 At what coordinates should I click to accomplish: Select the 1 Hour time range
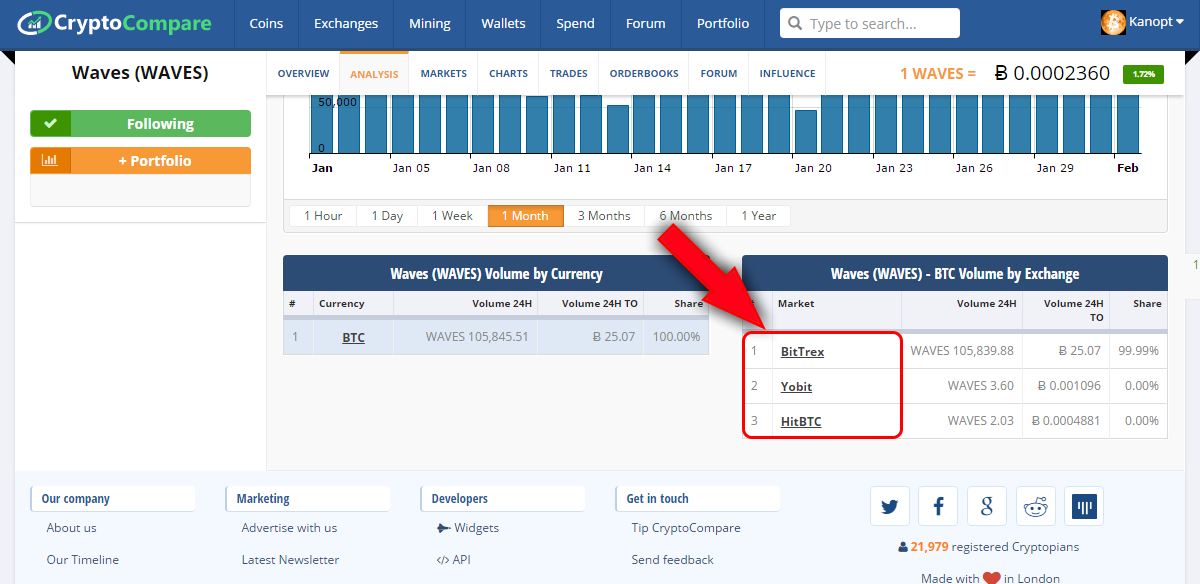(x=323, y=216)
